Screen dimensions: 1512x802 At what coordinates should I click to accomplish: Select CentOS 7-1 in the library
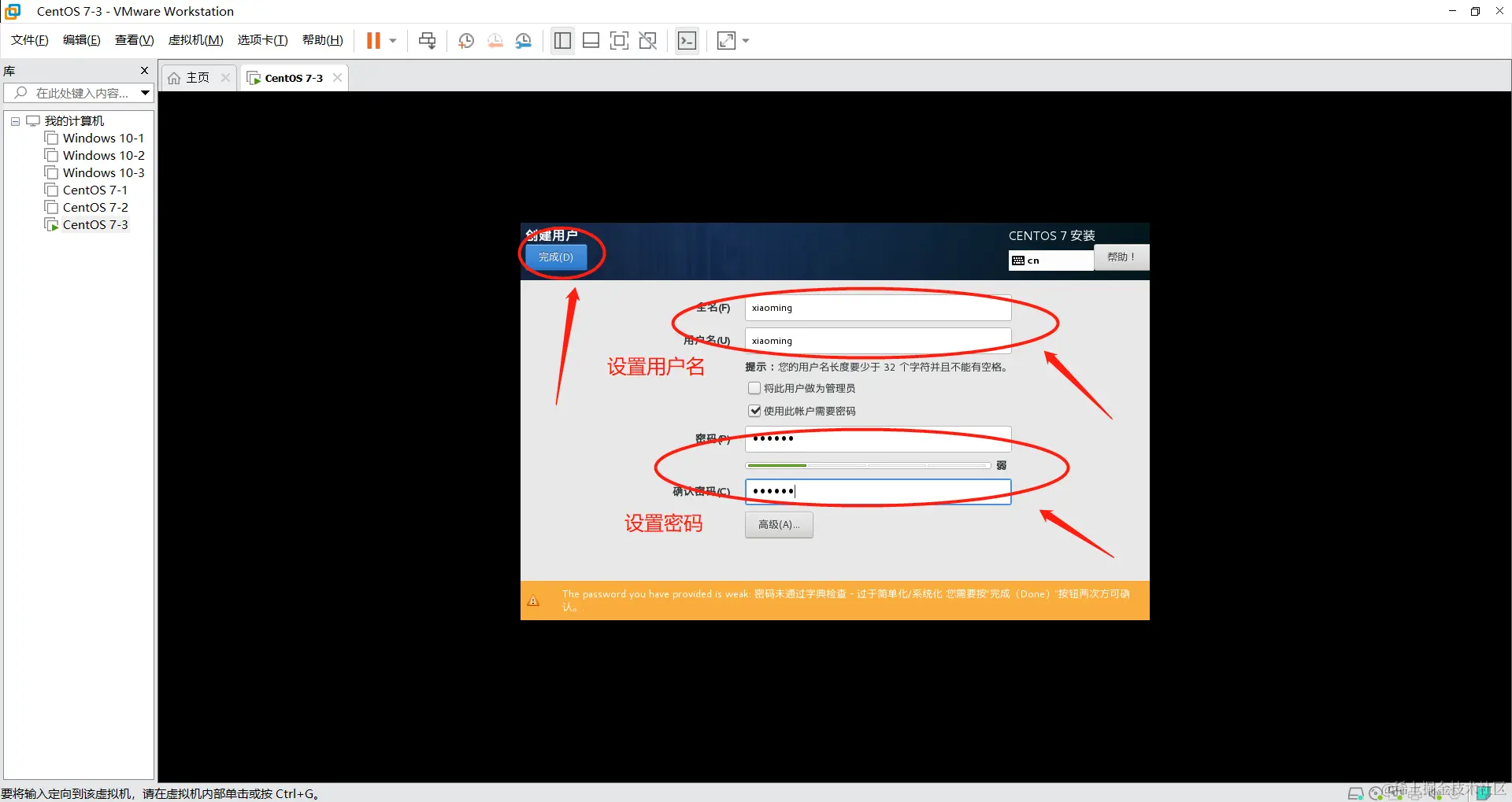(x=95, y=190)
